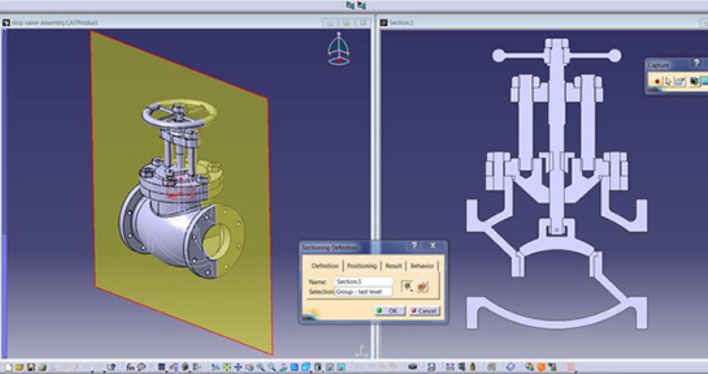708x374 pixels.
Task: Click the selection icon beside Name field
Action: click(x=407, y=286)
